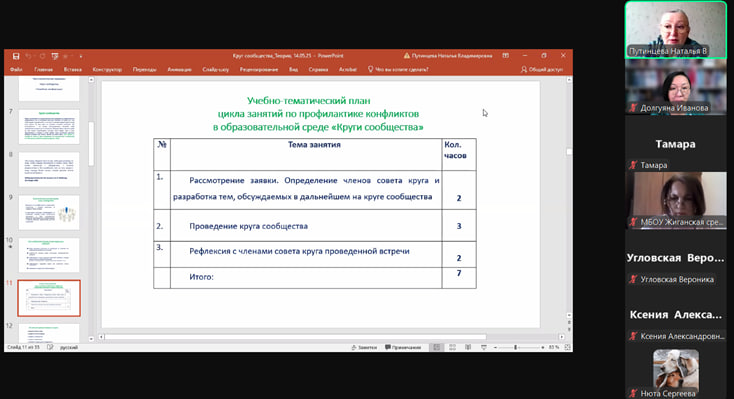Switch to Reading view icon
This screenshot has height=399, width=734.
468,347
